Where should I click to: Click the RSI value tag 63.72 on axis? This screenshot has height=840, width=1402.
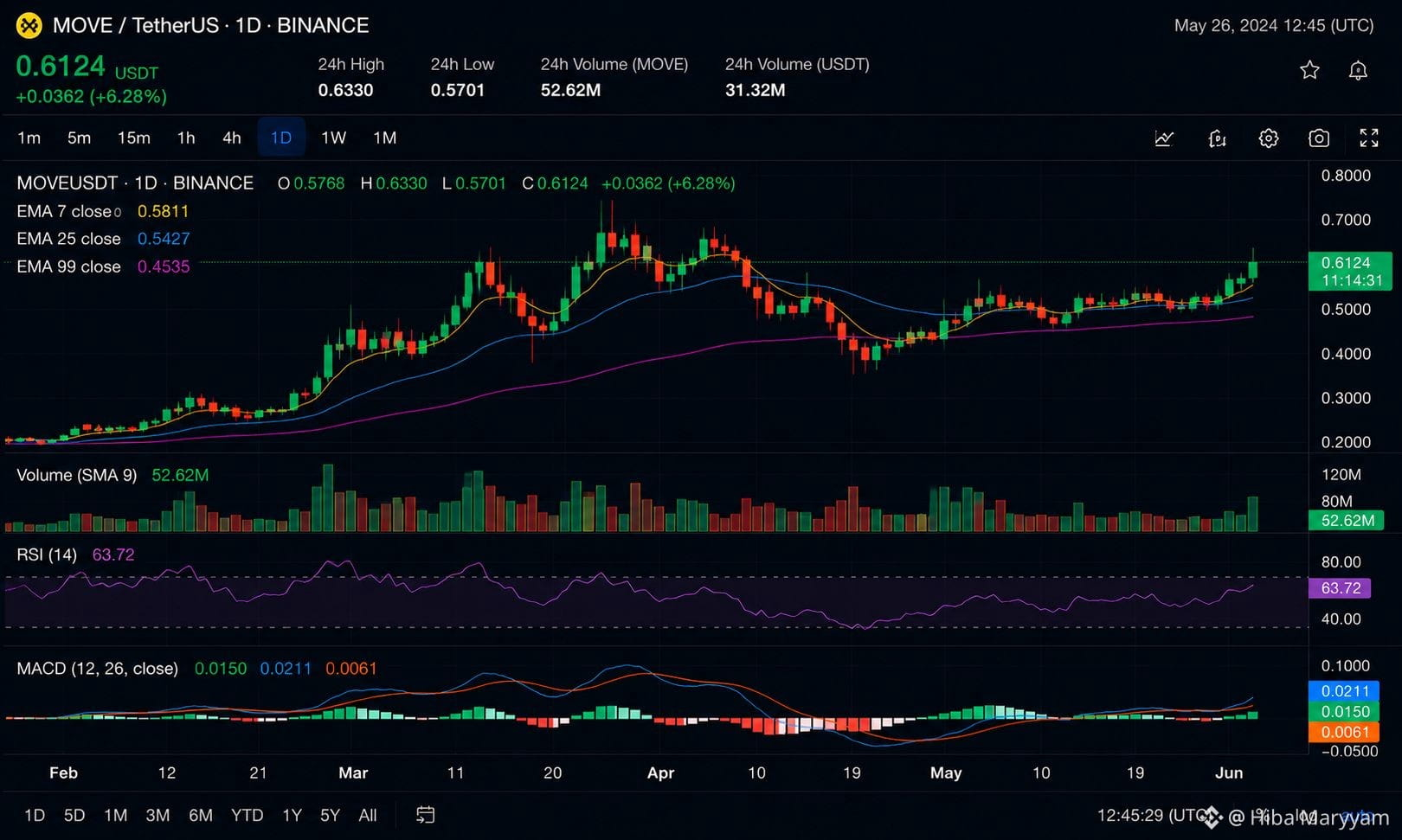1341,588
